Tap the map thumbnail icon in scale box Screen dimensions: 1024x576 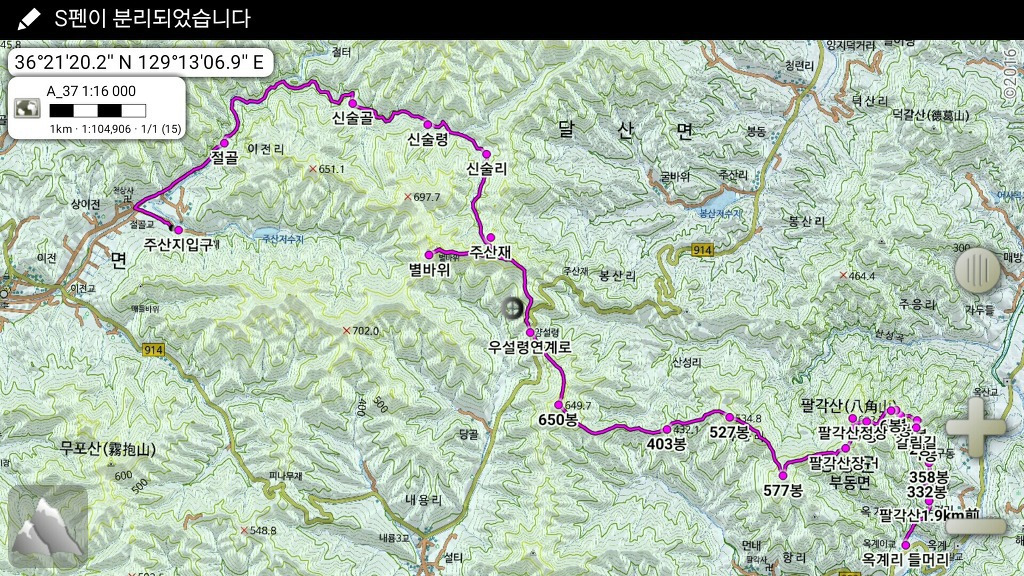click(27, 108)
